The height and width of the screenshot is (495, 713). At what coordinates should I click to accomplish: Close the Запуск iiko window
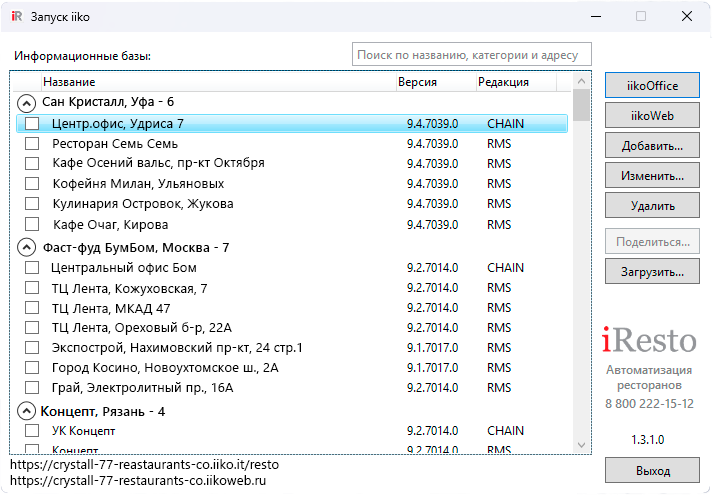(x=687, y=16)
